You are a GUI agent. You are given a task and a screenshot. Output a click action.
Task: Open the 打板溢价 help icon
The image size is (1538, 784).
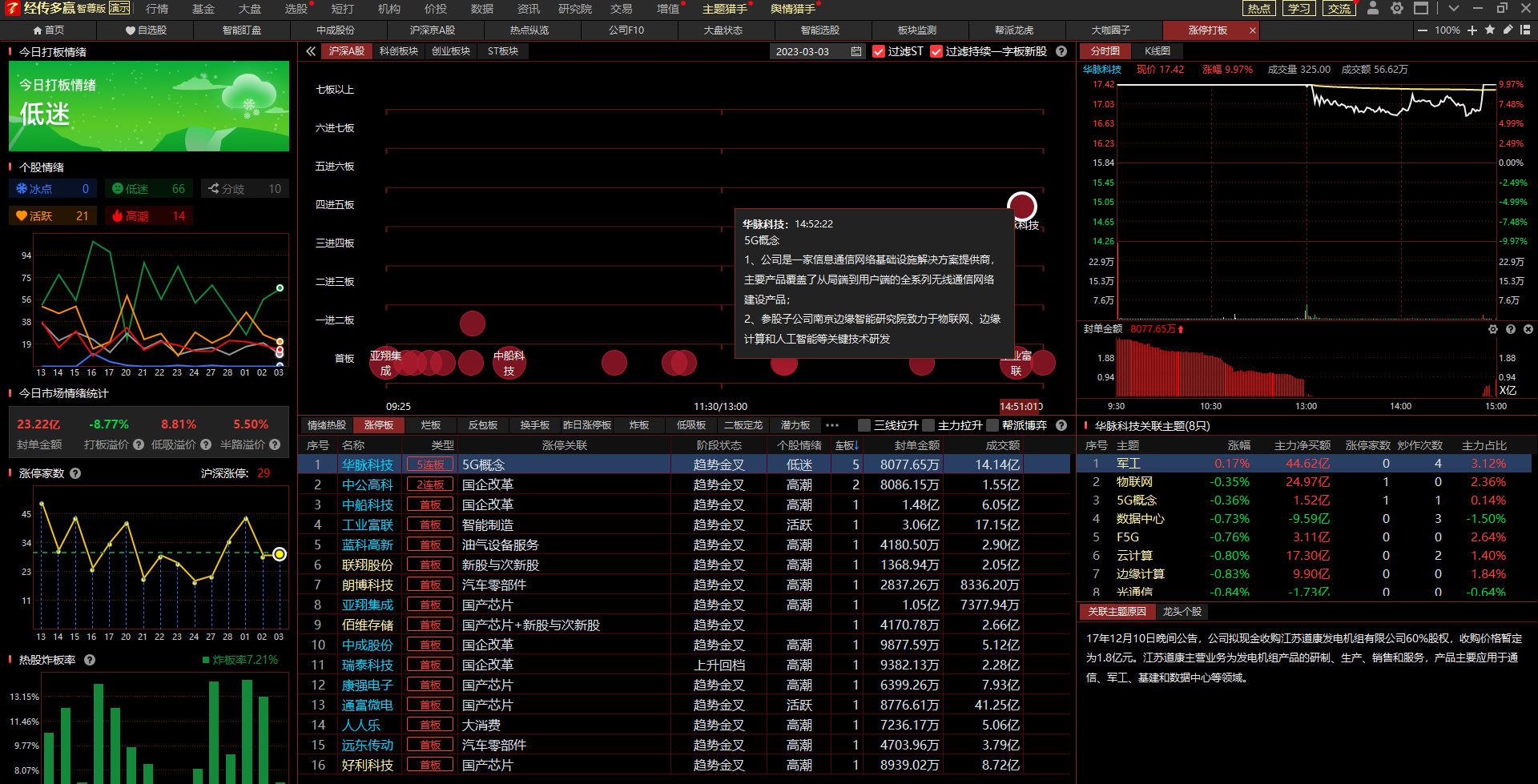pyautogui.click(x=139, y=444)
